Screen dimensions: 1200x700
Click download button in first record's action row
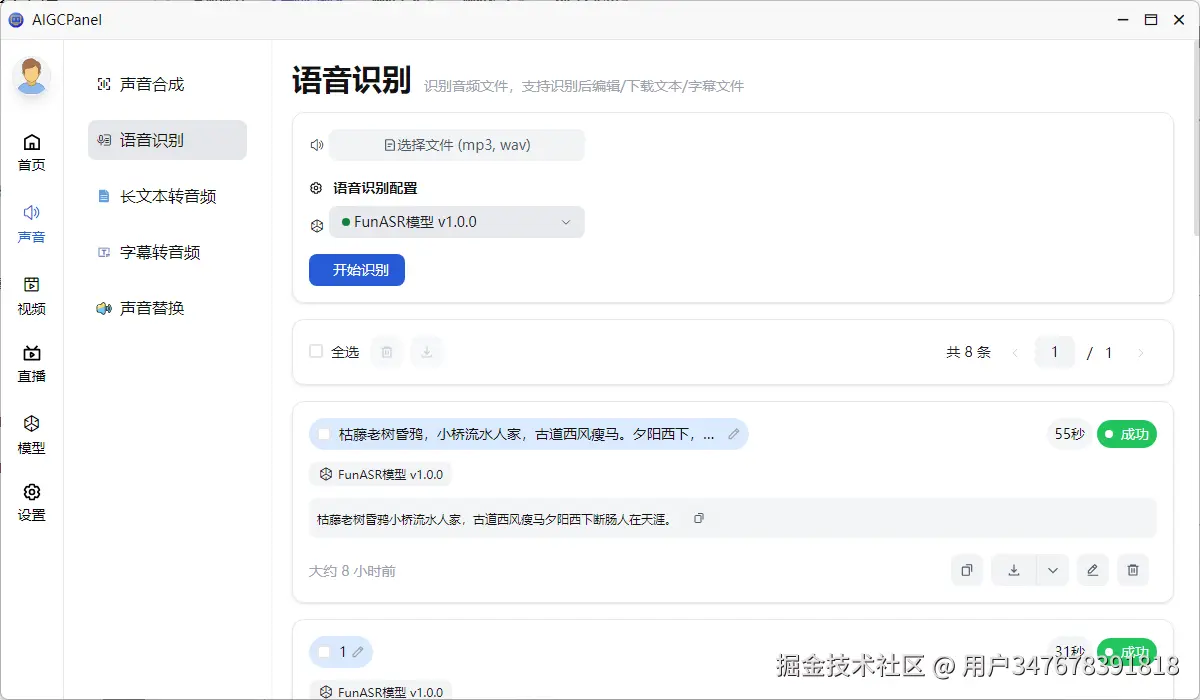click(x=1014, y=570)
